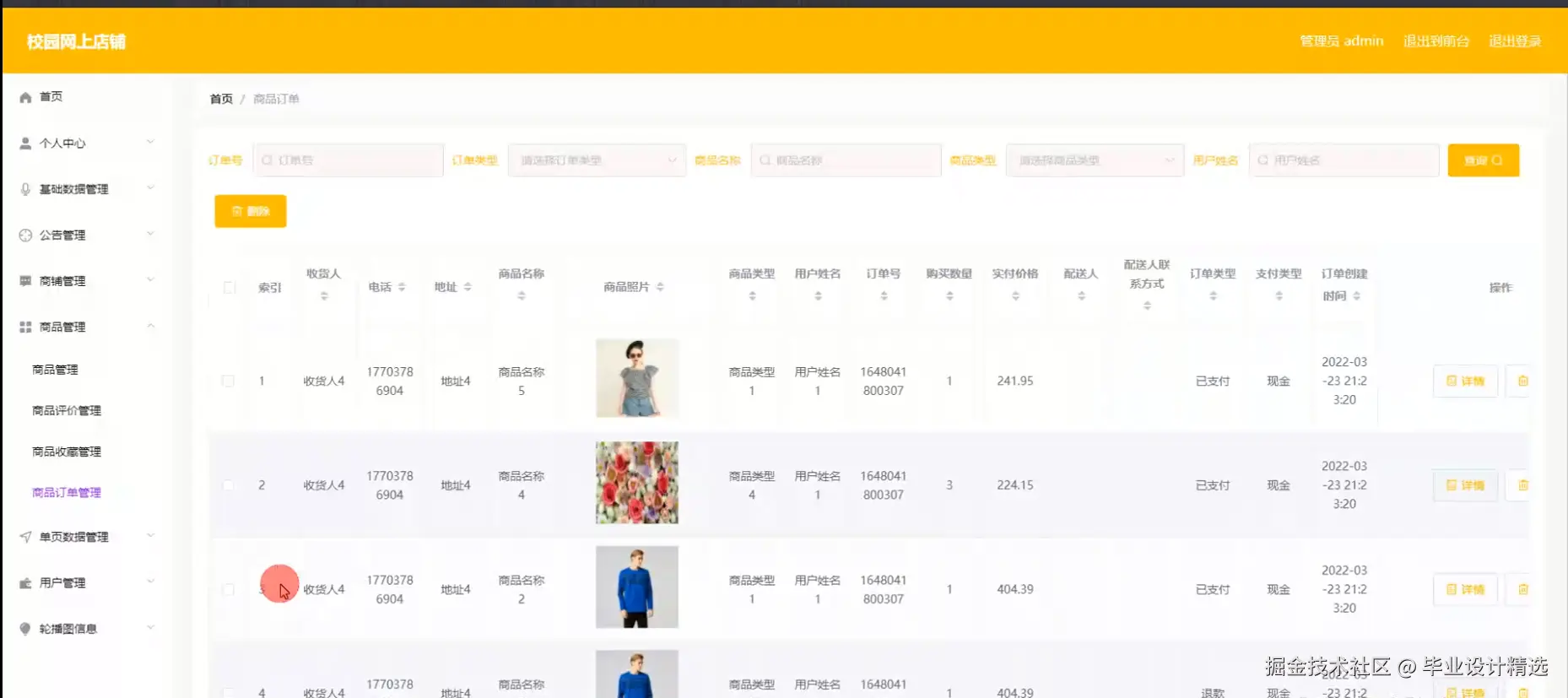The image size is (1568, 698).
Task: Sort by 商品照片 column arrows
Action: [x=660, y=287]
